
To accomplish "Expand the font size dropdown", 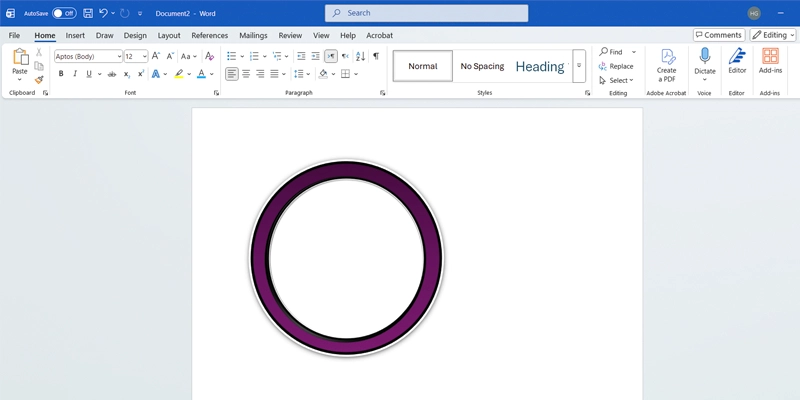I will click(144, 56).
